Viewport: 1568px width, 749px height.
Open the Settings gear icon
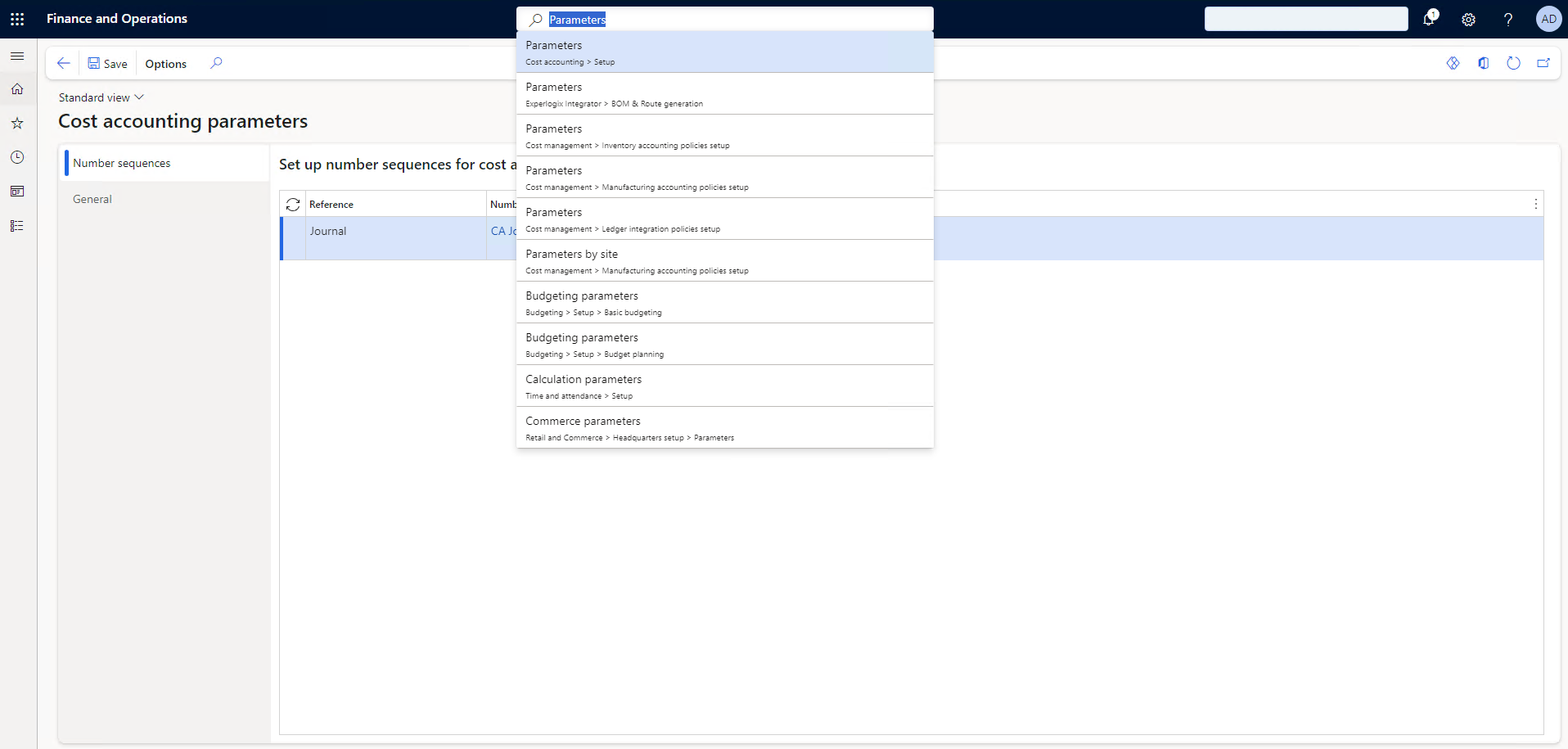point(1469,20)
